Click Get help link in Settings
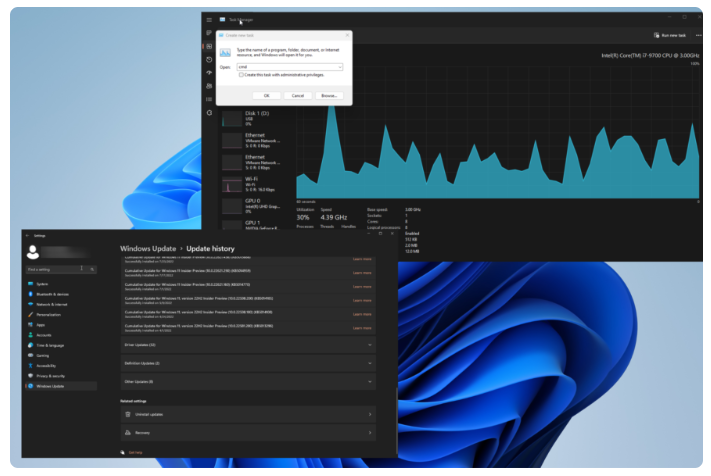The height and width of the screenshot is (476, 711). 135,452
